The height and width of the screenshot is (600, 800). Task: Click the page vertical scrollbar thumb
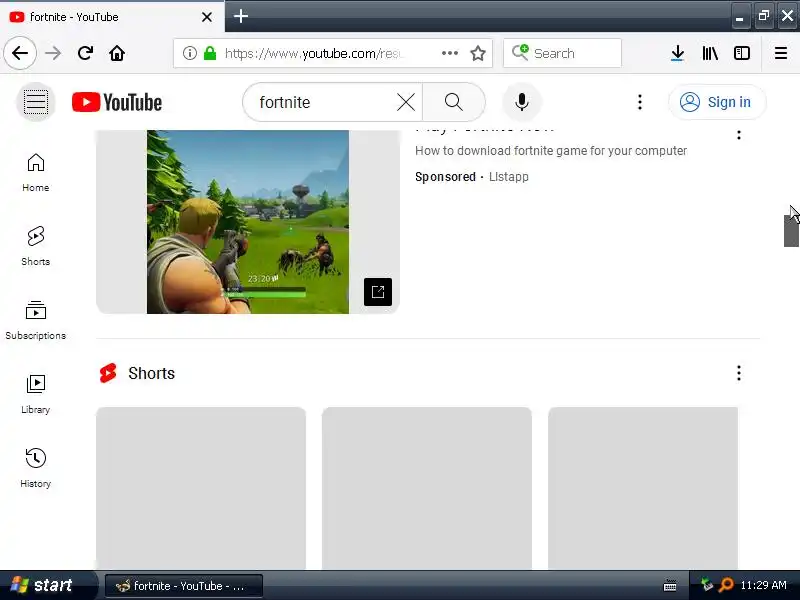pos(791,231)
